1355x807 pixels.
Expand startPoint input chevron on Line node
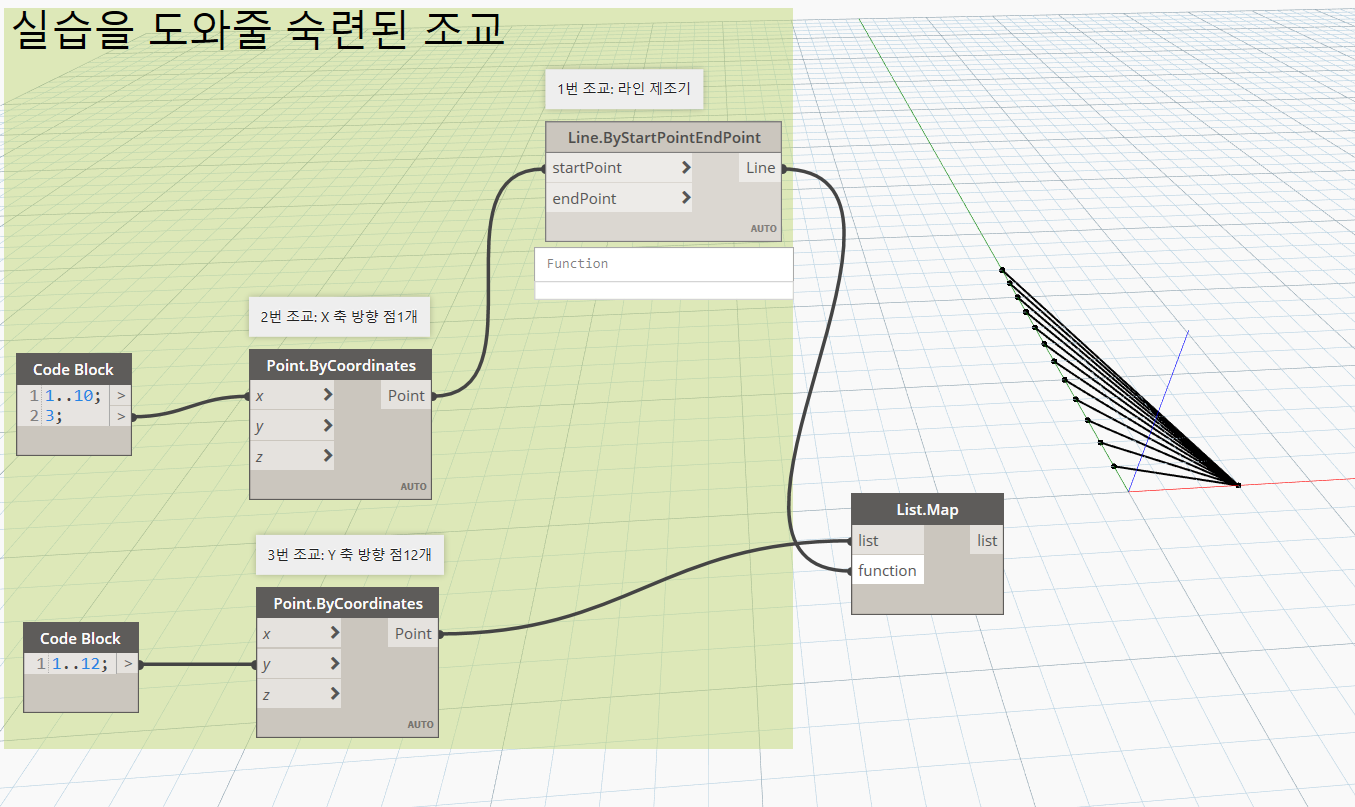point(686,168)
